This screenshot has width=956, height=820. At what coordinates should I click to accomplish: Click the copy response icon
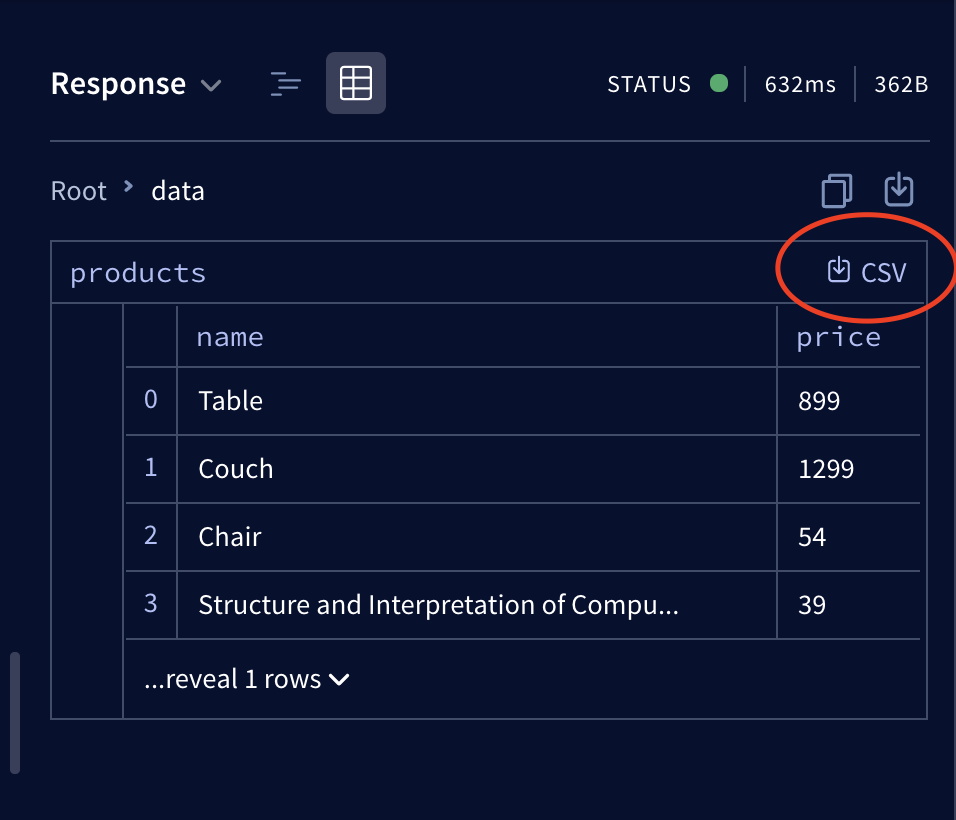point(837,190)
